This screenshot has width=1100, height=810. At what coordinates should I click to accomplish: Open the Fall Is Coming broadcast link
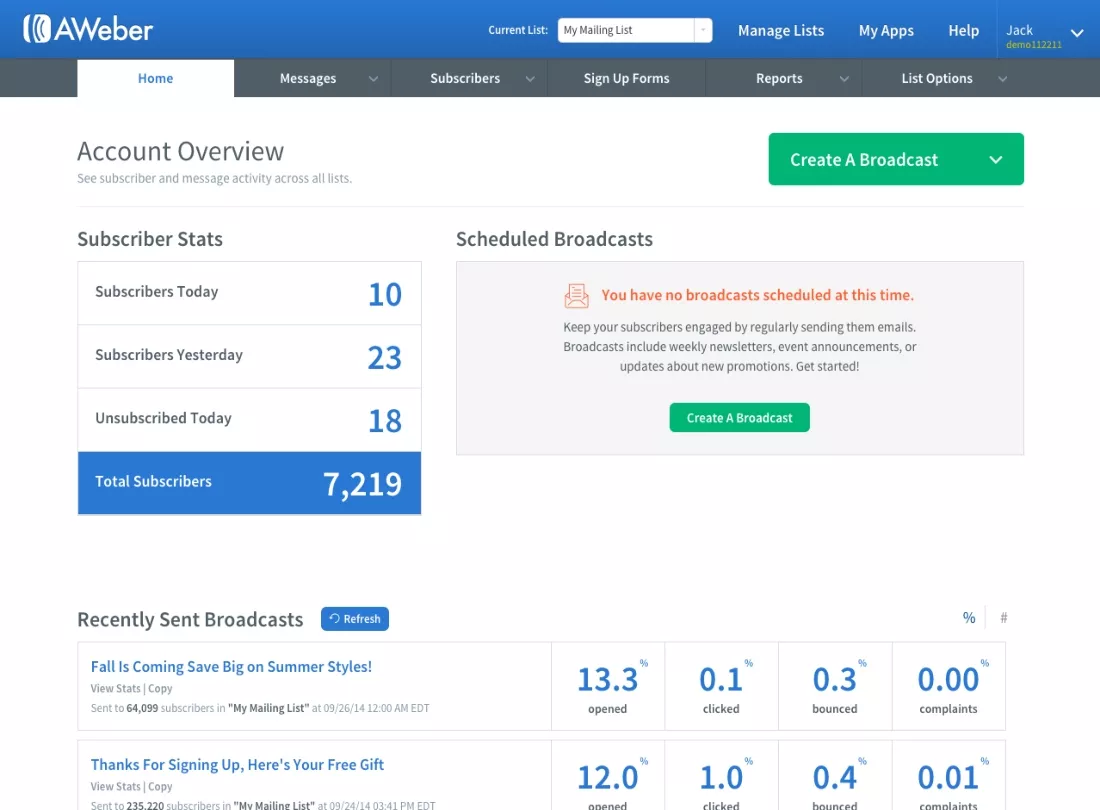click(232, 666)
